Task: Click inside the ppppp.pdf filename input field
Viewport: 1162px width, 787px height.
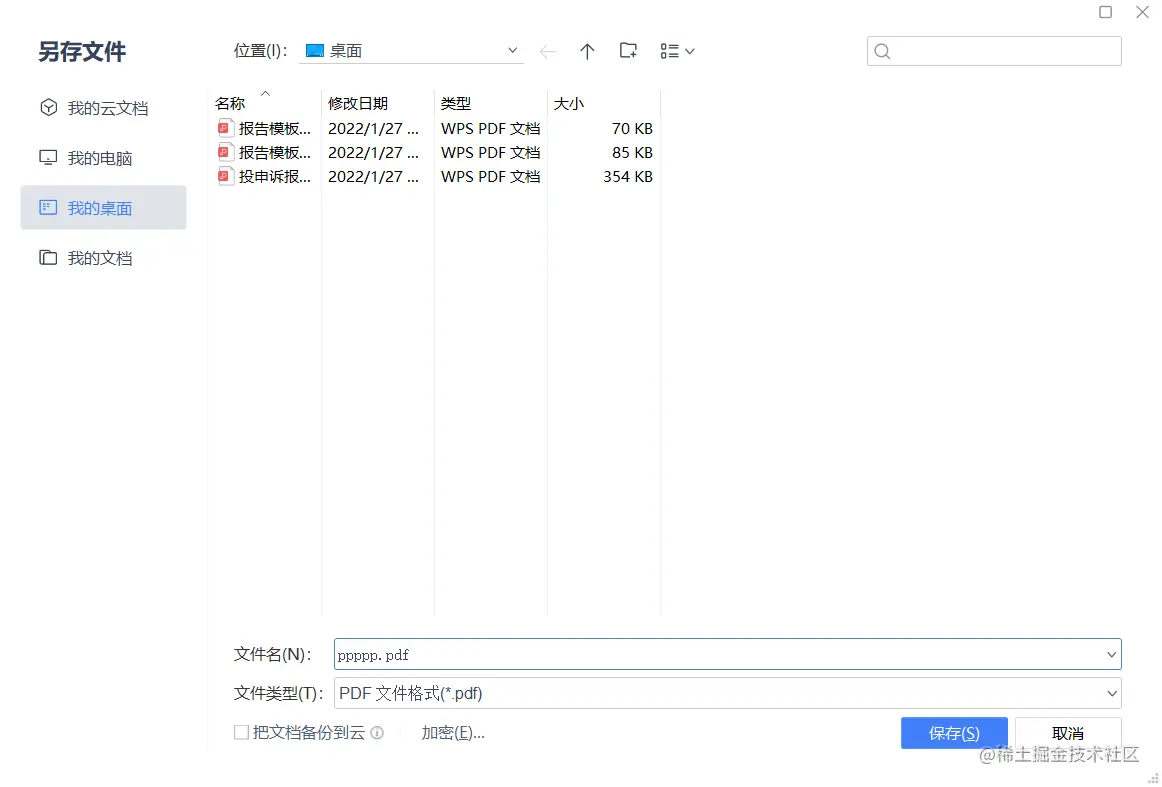Action: pos(600,654)
